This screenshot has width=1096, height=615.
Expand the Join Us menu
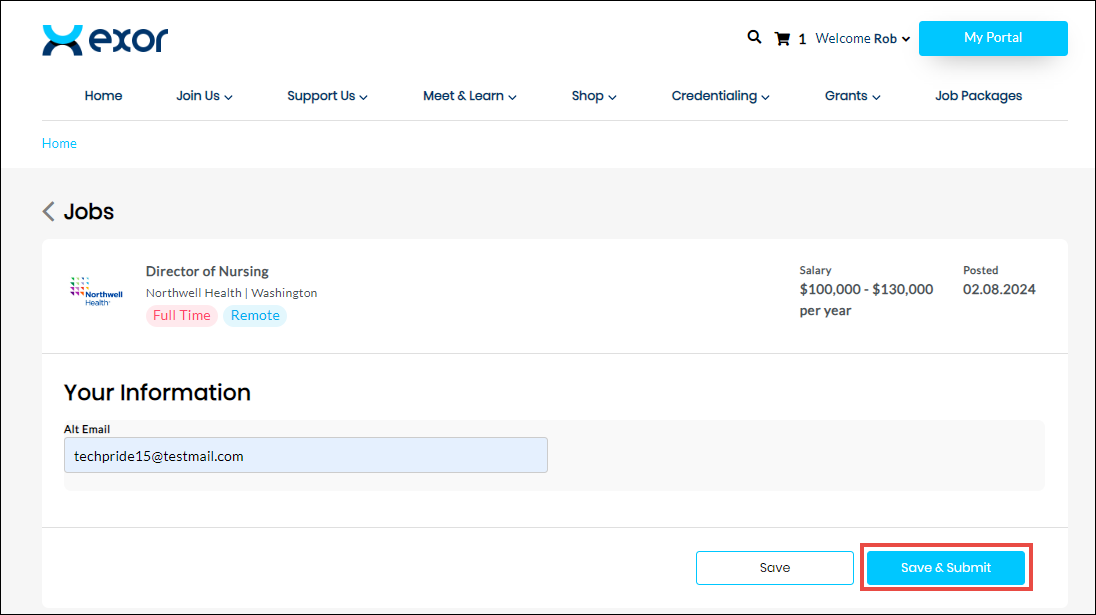pyautogui.click(x=204, y=96)
